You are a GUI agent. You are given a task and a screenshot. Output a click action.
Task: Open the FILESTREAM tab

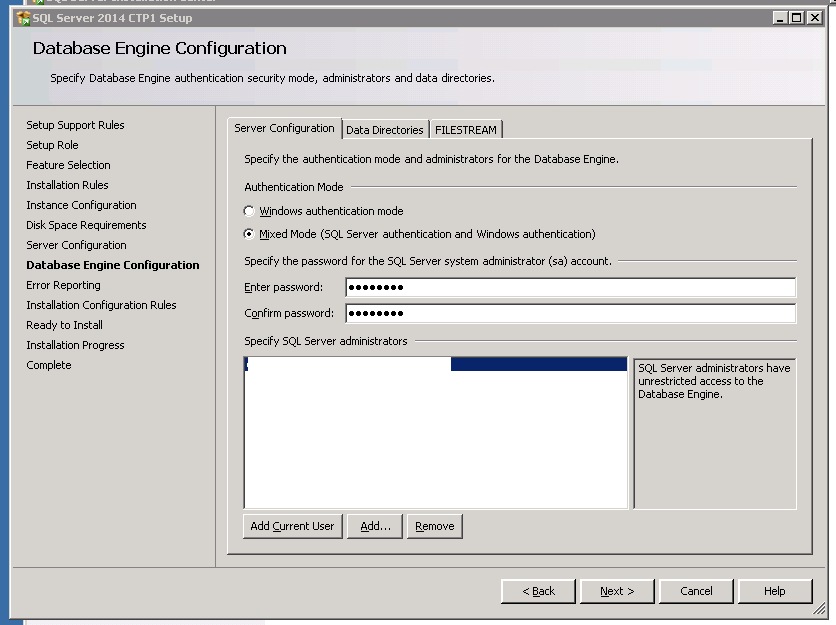coord(466,130)
